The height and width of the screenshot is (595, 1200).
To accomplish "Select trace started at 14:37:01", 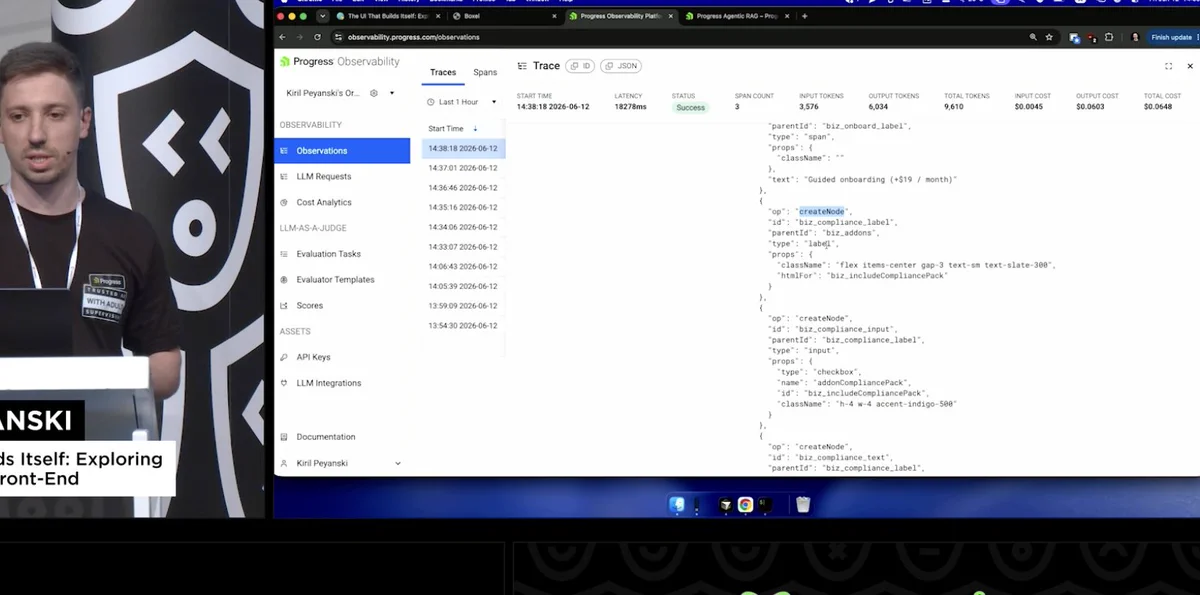I will 463,168.
